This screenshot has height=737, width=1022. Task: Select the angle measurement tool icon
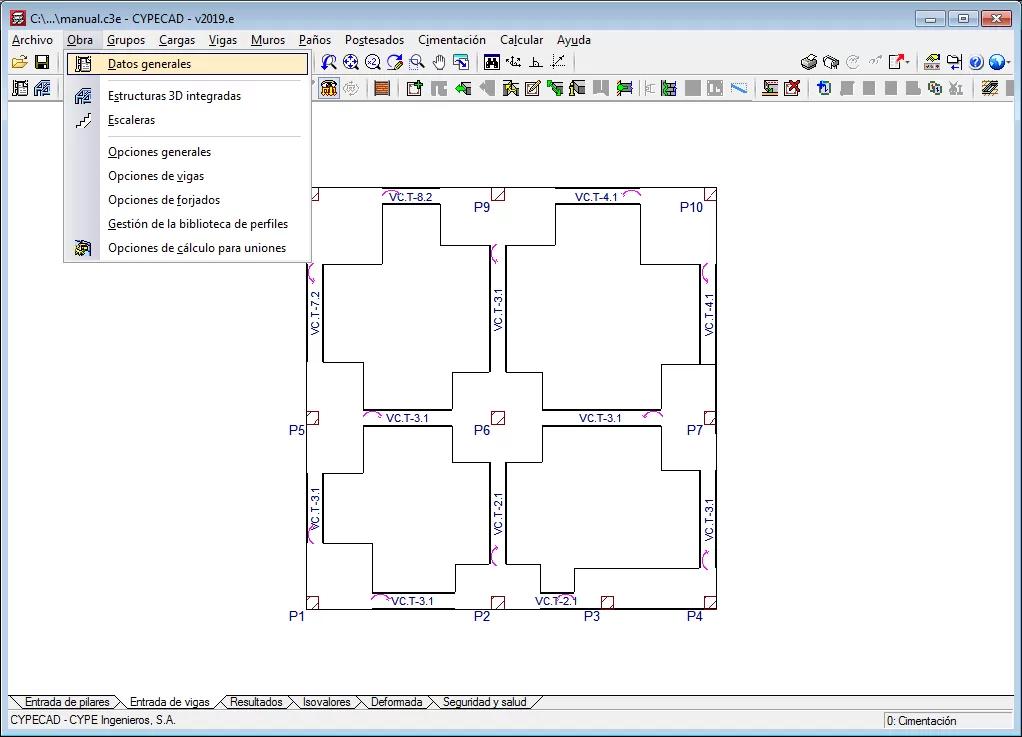(536, 62)
